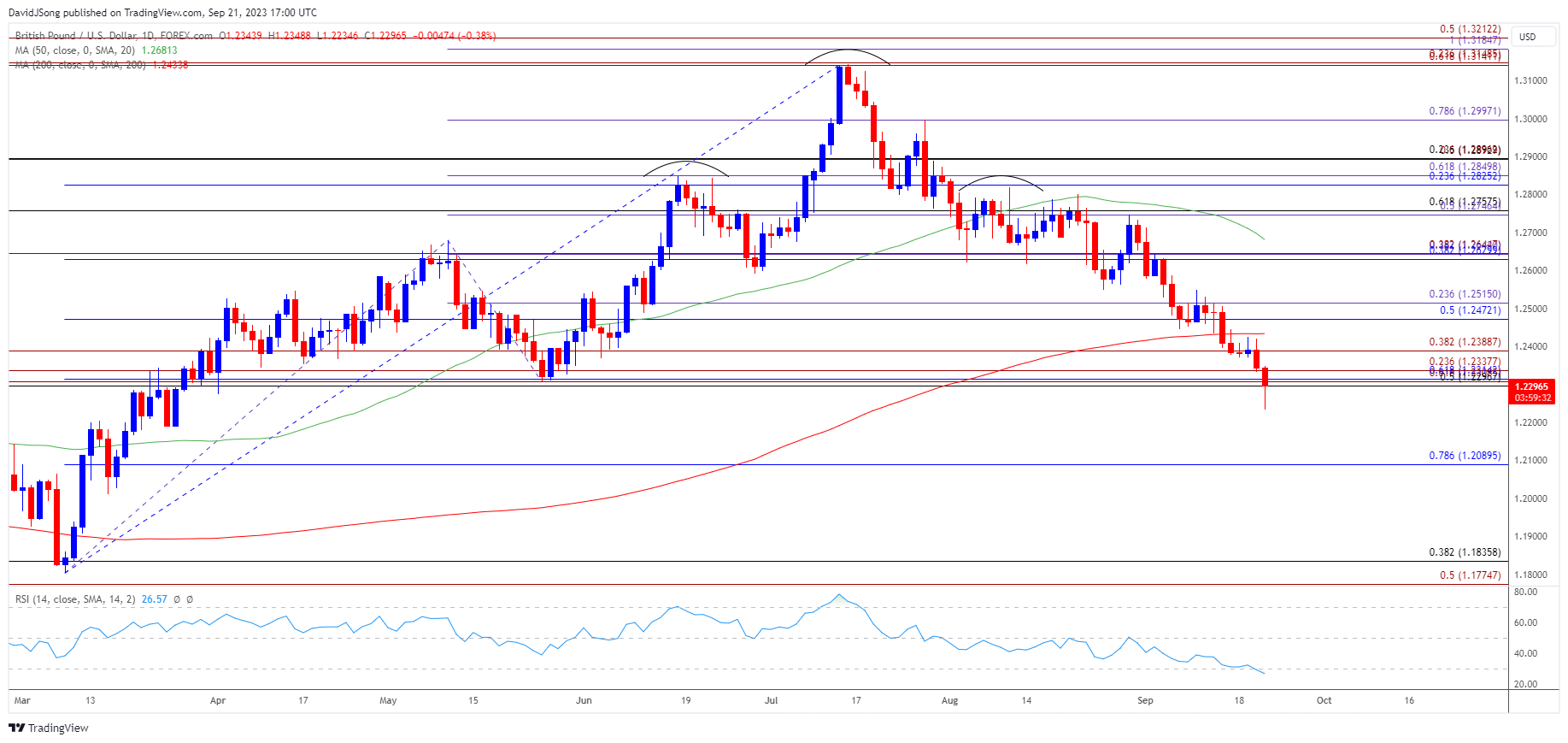Click the Oct label on the time axis
The height and width of the screenshot is (743, 1568).
pyautogui.click(x=1324, y=700)
